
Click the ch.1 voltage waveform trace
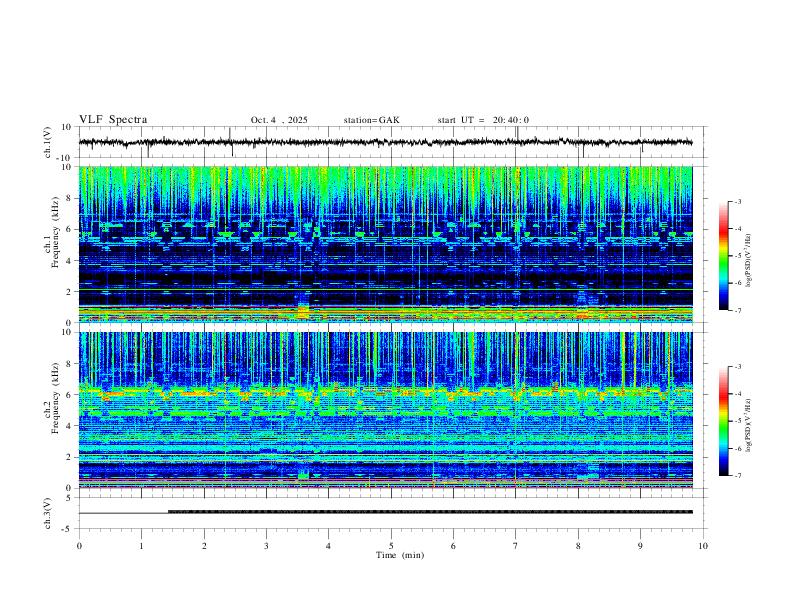pos(385,142)
